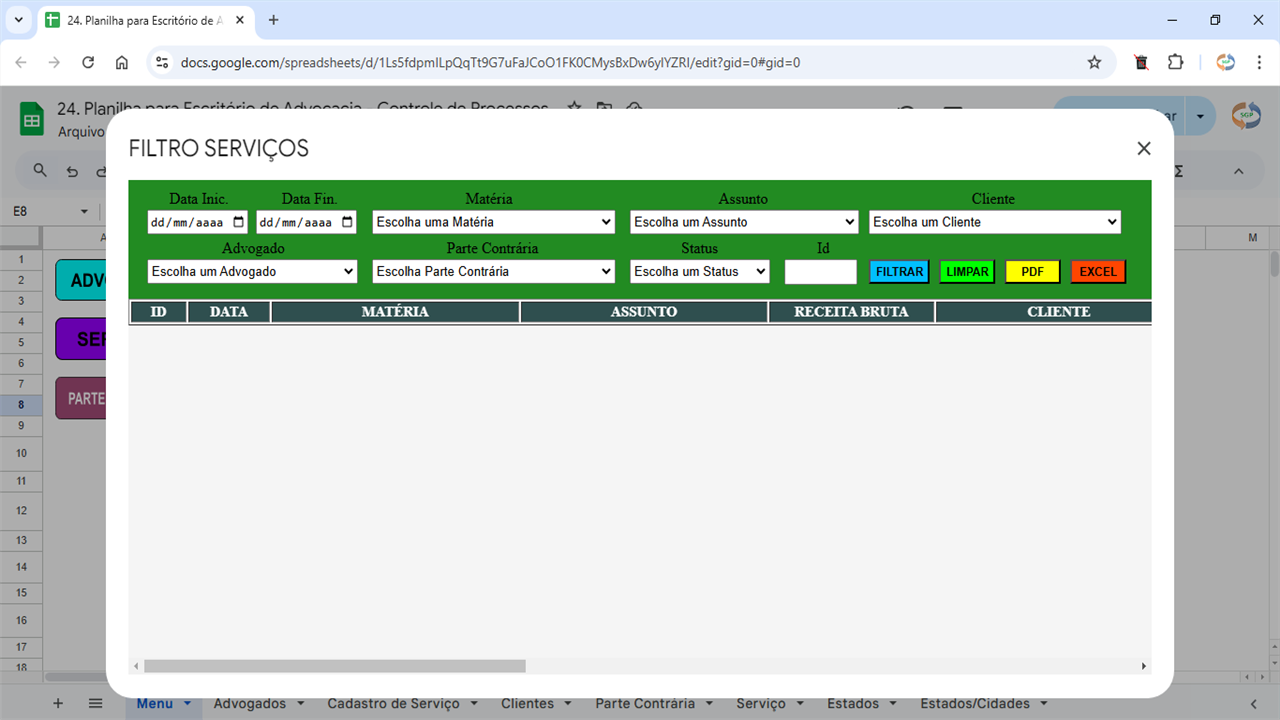This screenshot has width=1280, height=720.
Task: Expand the Status dropdown
Action: coord(699,271)
